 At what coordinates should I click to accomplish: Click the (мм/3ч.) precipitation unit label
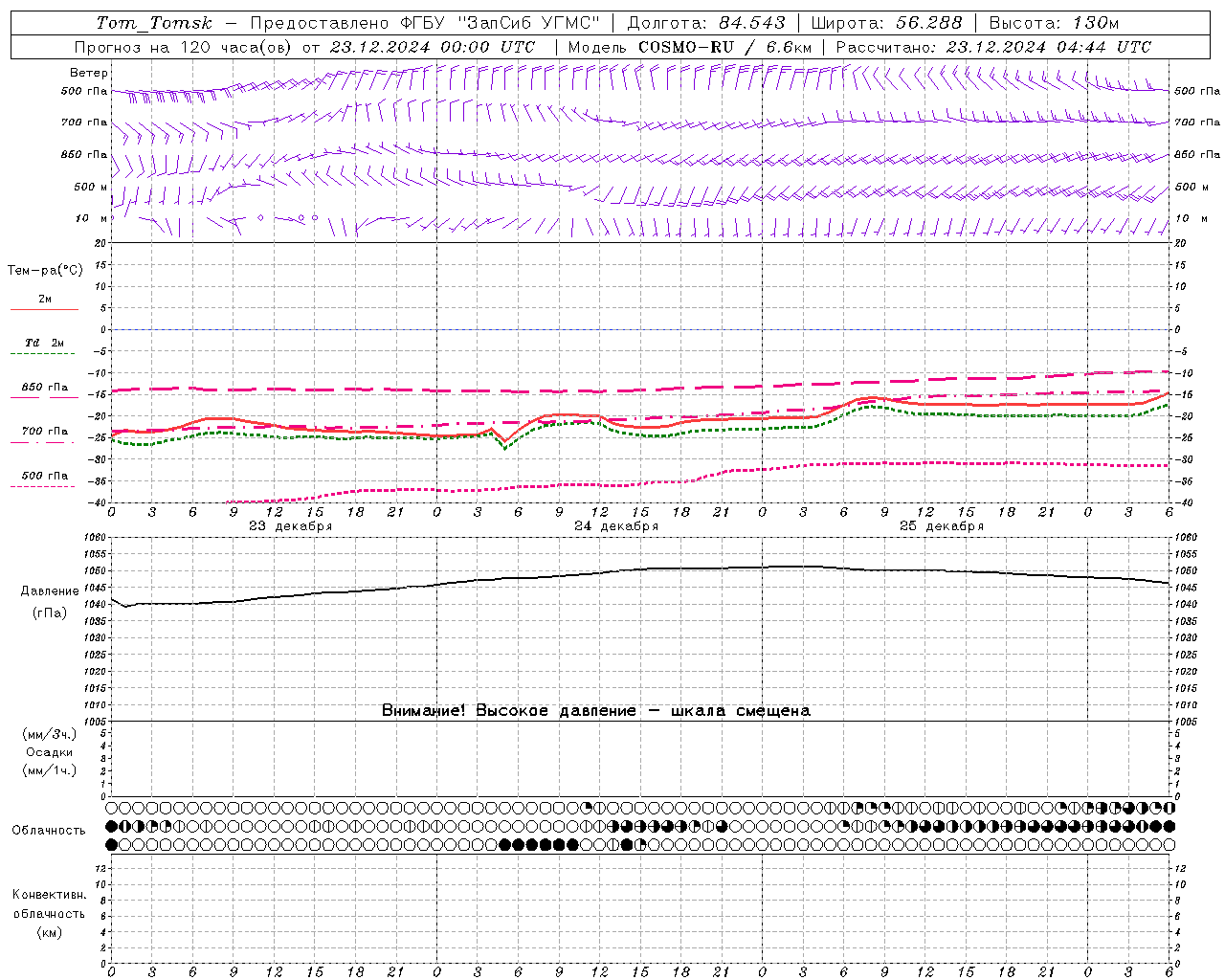point(49,734)
